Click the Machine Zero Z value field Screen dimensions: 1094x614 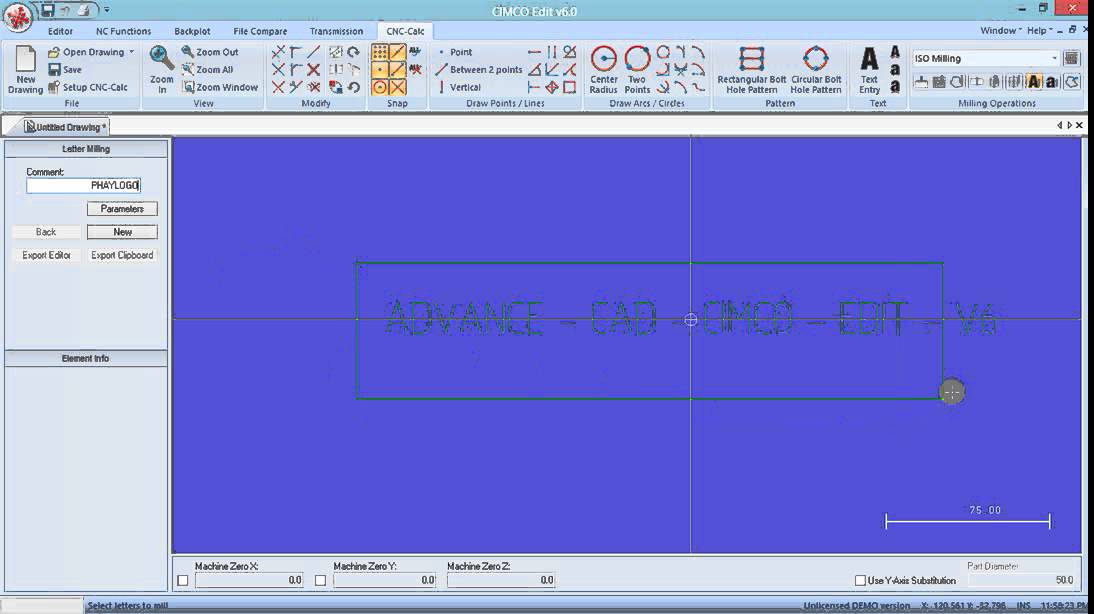point(501,580)
